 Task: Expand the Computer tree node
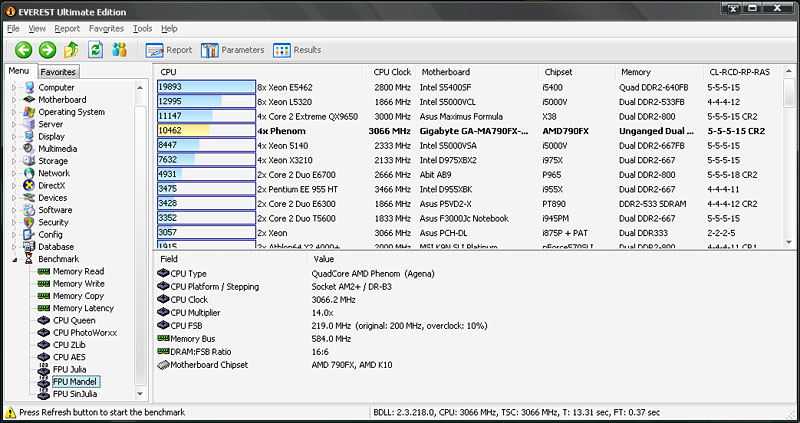tap(14, 87)
